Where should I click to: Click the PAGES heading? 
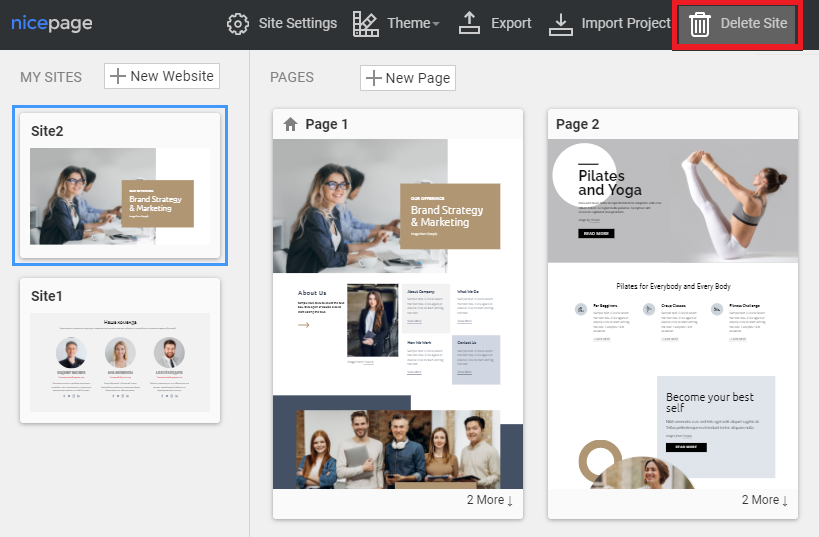pos(292,77)
